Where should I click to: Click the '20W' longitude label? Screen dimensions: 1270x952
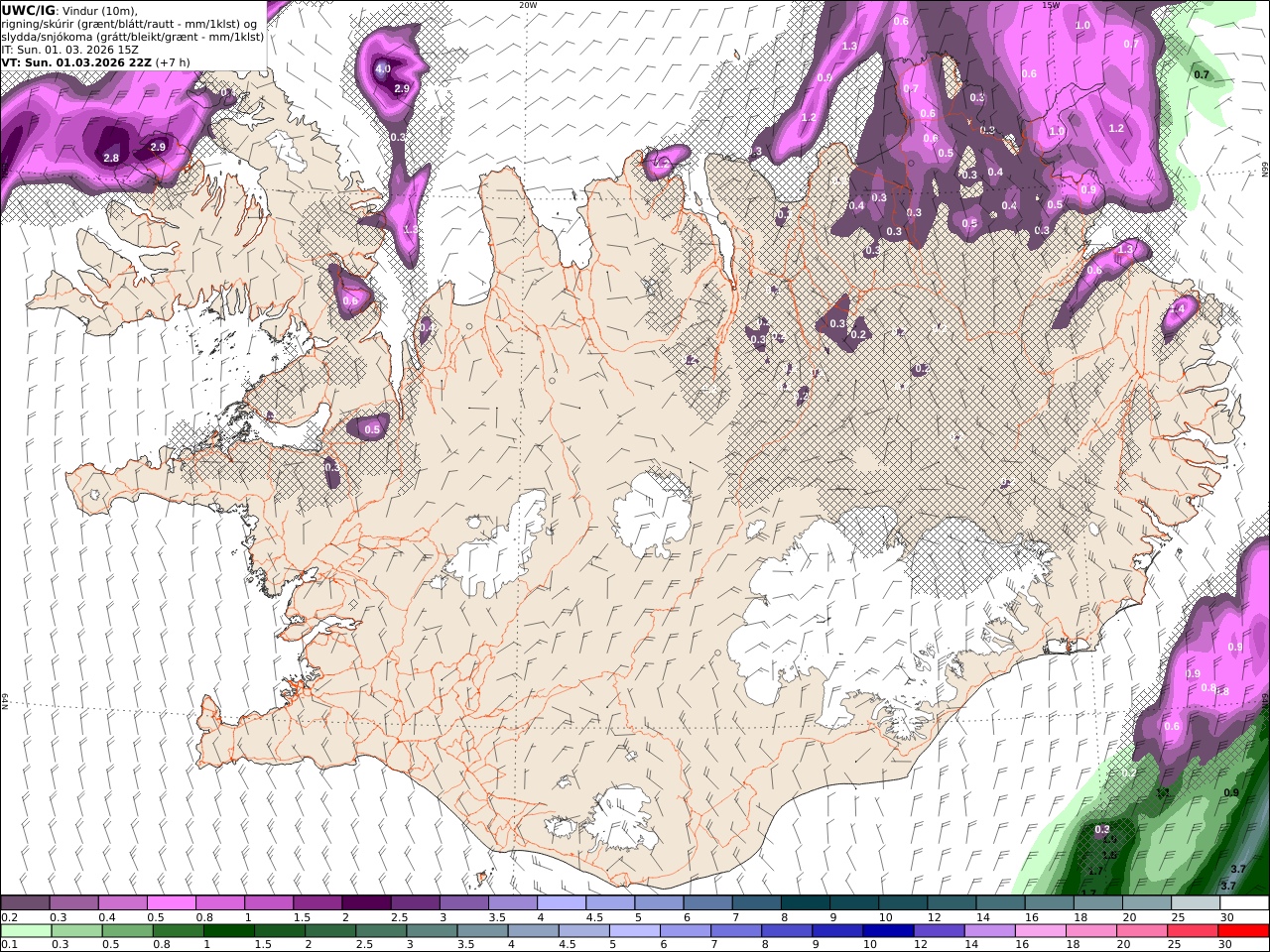(x=528, y=5)
